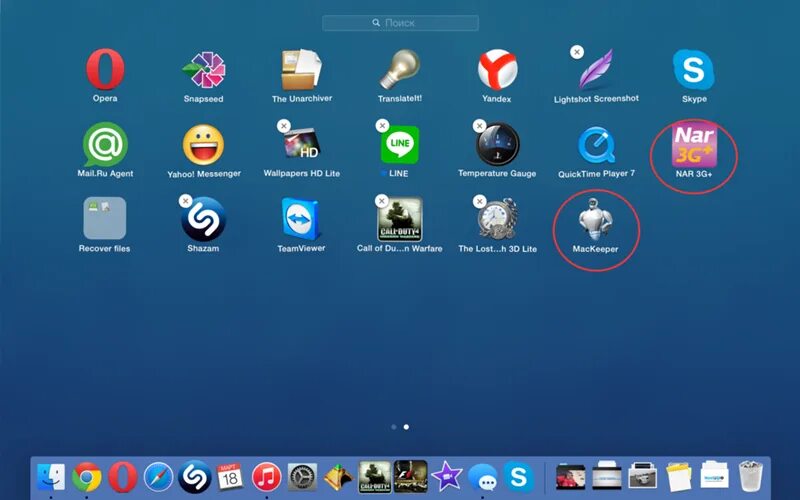Launch Safari from the Dock
Image resolution: width=800 pixels, height=500 pixels.
click(x=158, y=478)
